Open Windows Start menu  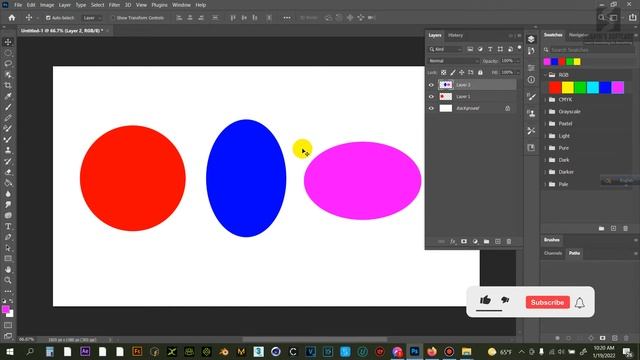pyautogui.click(x=9, y=352)
